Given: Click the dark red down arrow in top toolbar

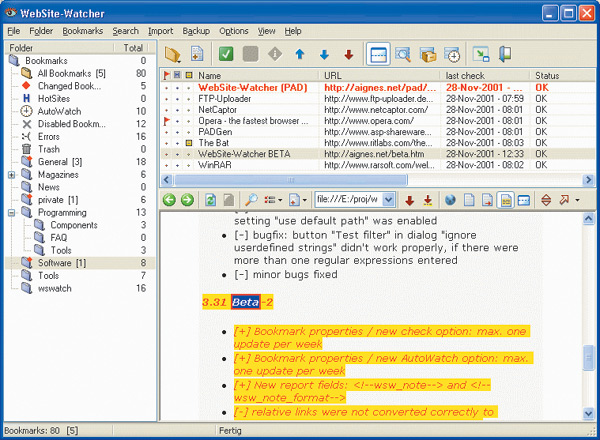Looking at the screenshot, I should click(349, 54).
